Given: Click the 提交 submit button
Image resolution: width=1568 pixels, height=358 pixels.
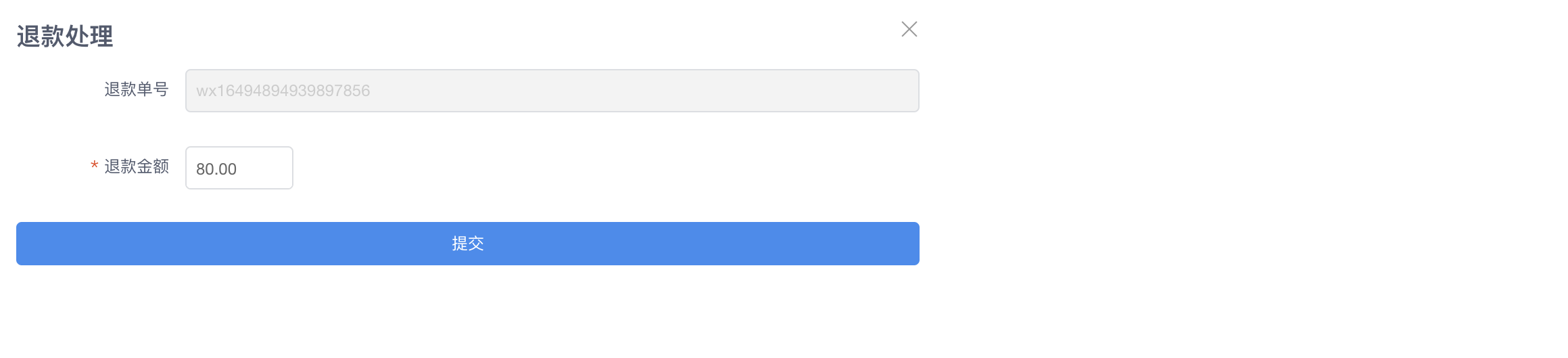Looking at the screenshot, I should click(468, 244).
